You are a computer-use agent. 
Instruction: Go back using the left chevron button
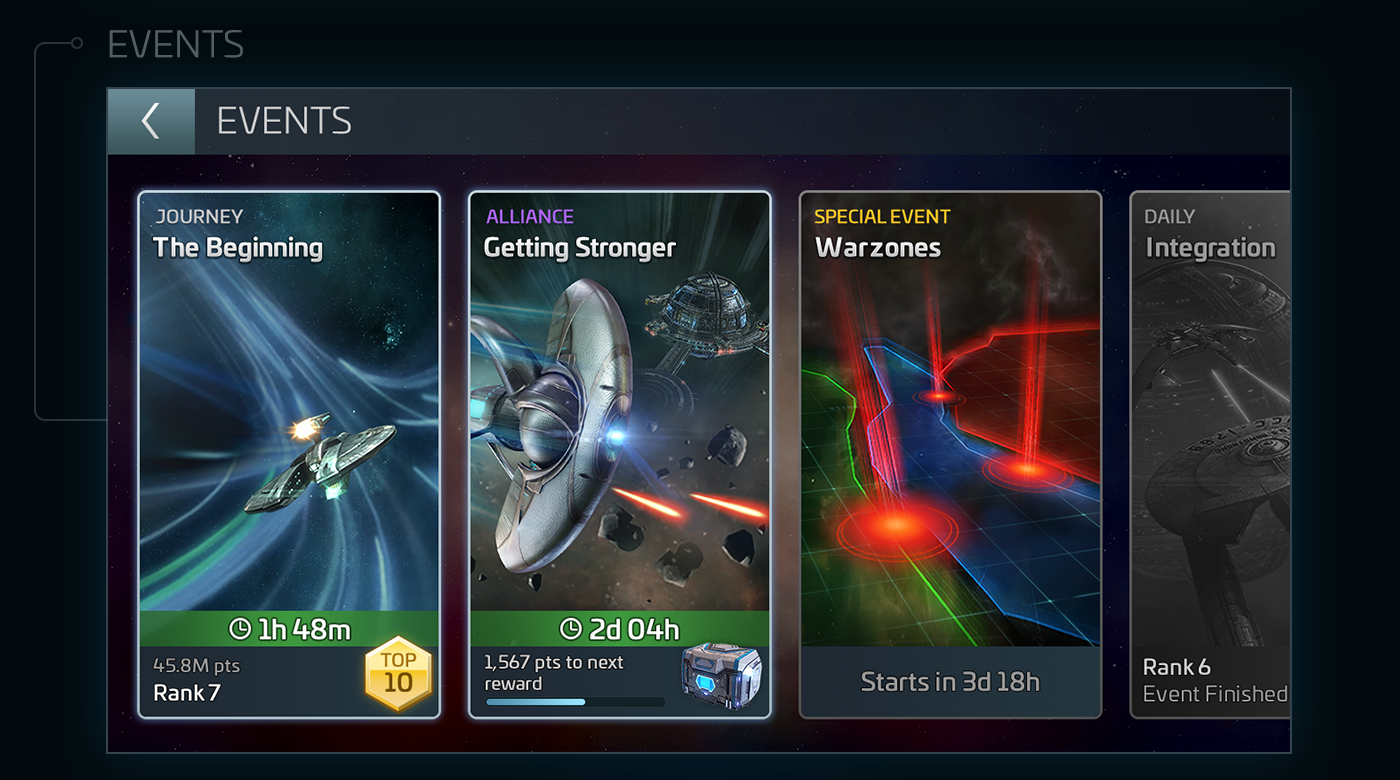151,121
